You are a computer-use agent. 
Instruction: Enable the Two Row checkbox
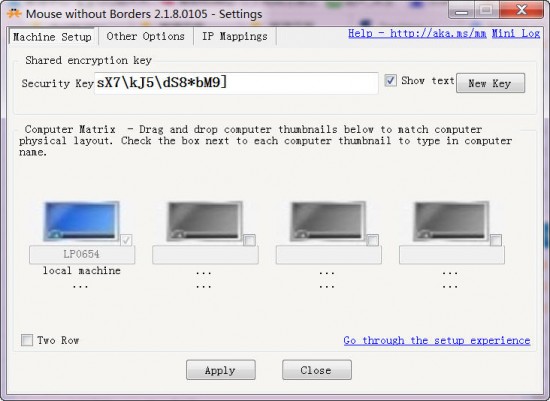(27, 340)
